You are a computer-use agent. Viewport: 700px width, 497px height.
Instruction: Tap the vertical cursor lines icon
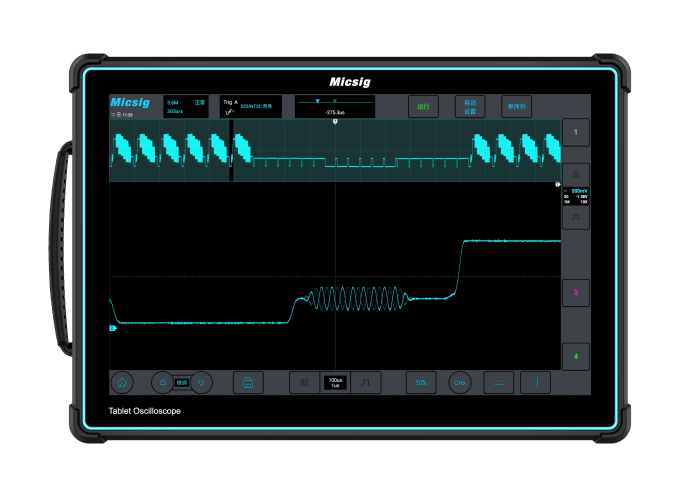tap(536, 382)
